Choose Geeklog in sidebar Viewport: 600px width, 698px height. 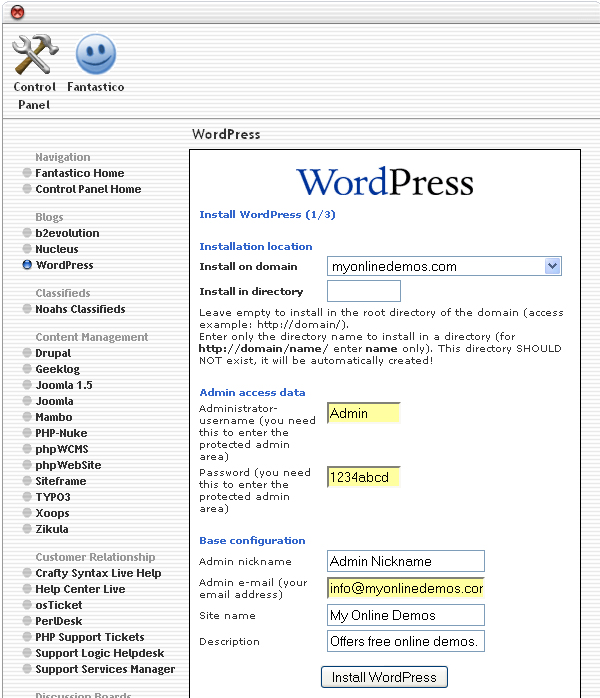(57, 369)
